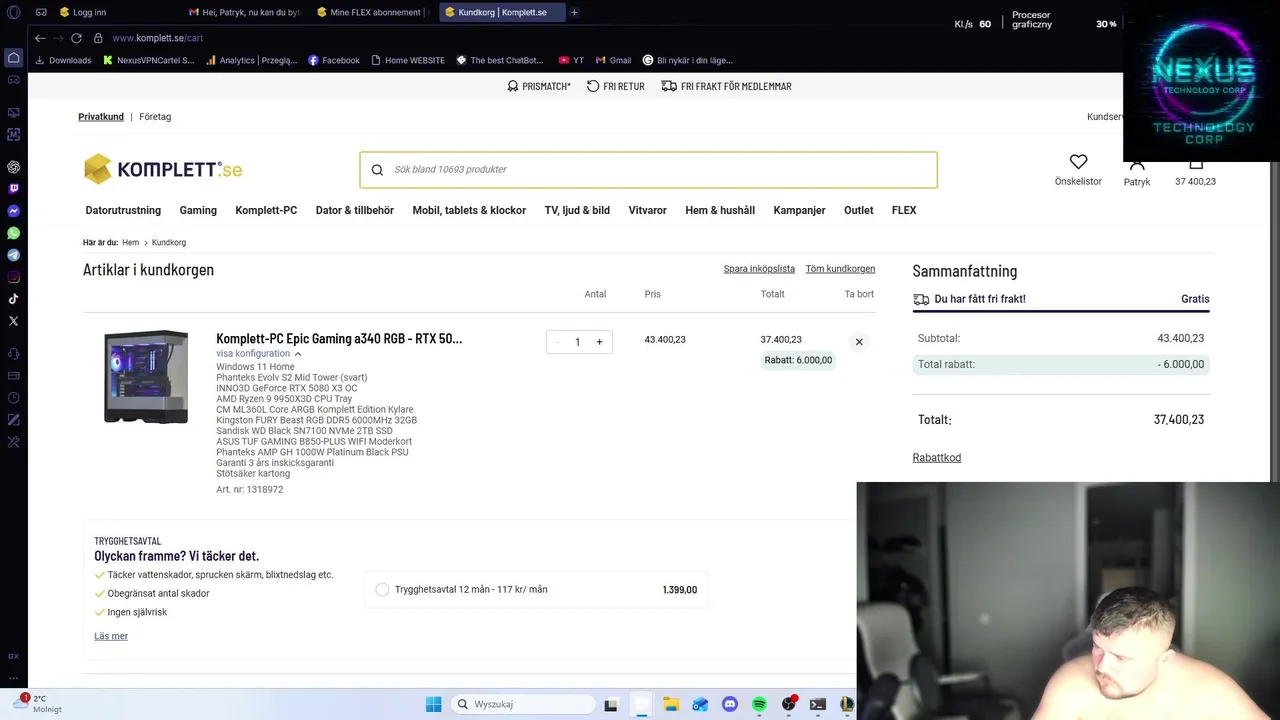Open OBS Studio from the taskbar
Viewport: 1280px width, 720px height.
tap(789, 704)
